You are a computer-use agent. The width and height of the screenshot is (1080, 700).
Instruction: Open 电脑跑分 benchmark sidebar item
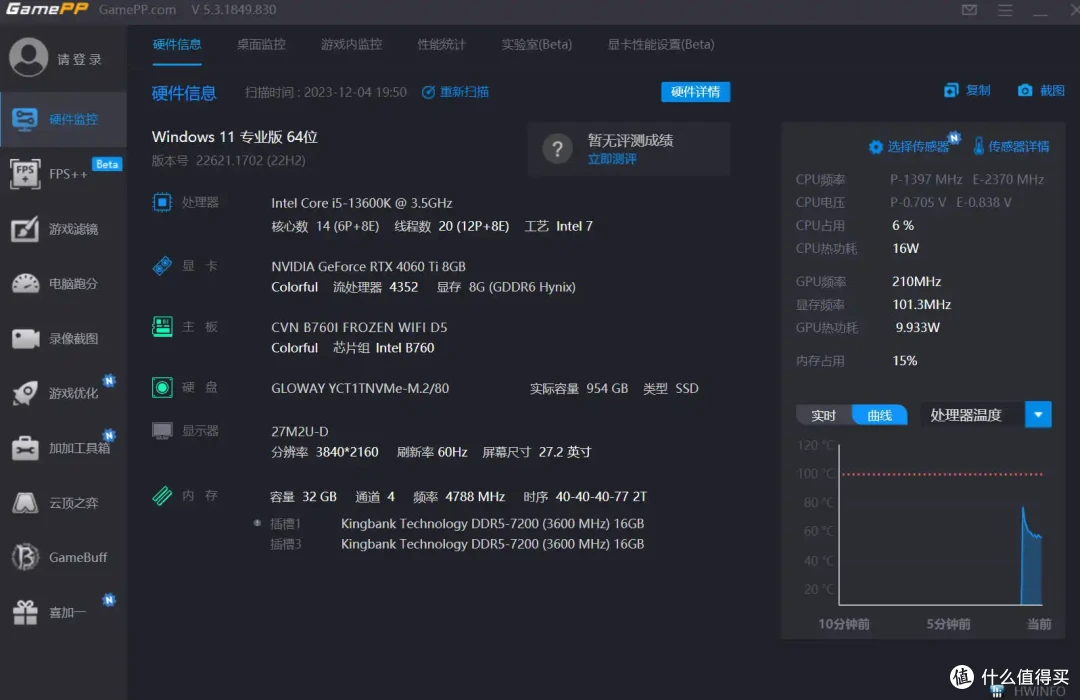click(x=63, y=283)
